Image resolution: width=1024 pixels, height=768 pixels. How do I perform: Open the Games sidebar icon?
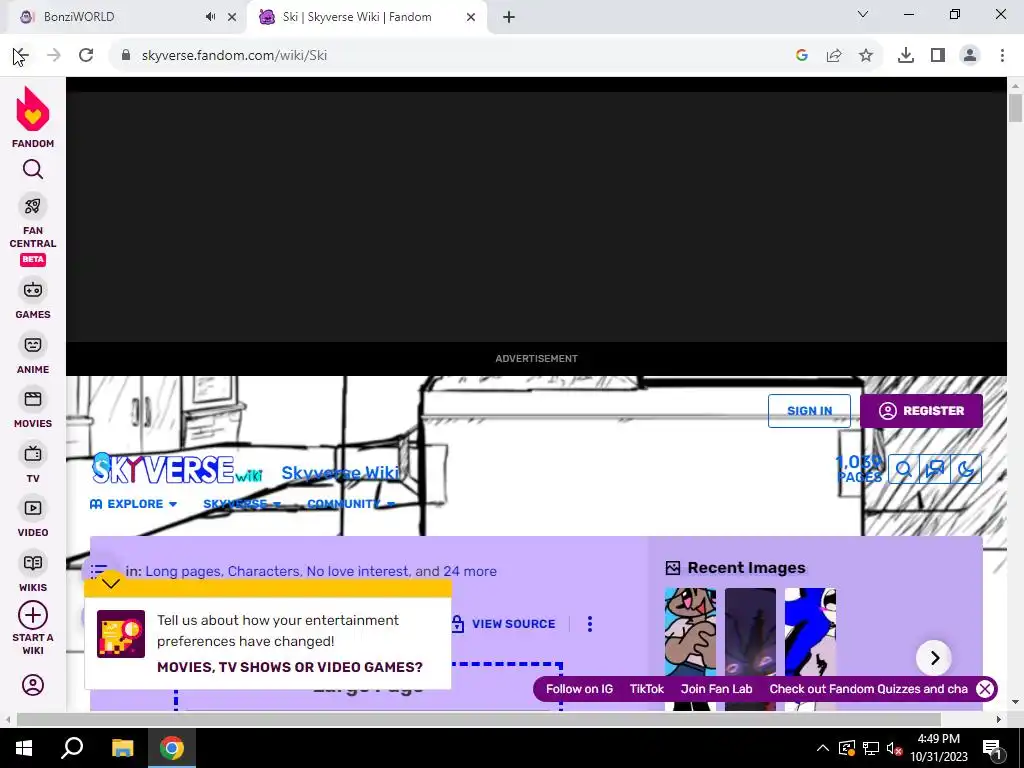(33, 290)
